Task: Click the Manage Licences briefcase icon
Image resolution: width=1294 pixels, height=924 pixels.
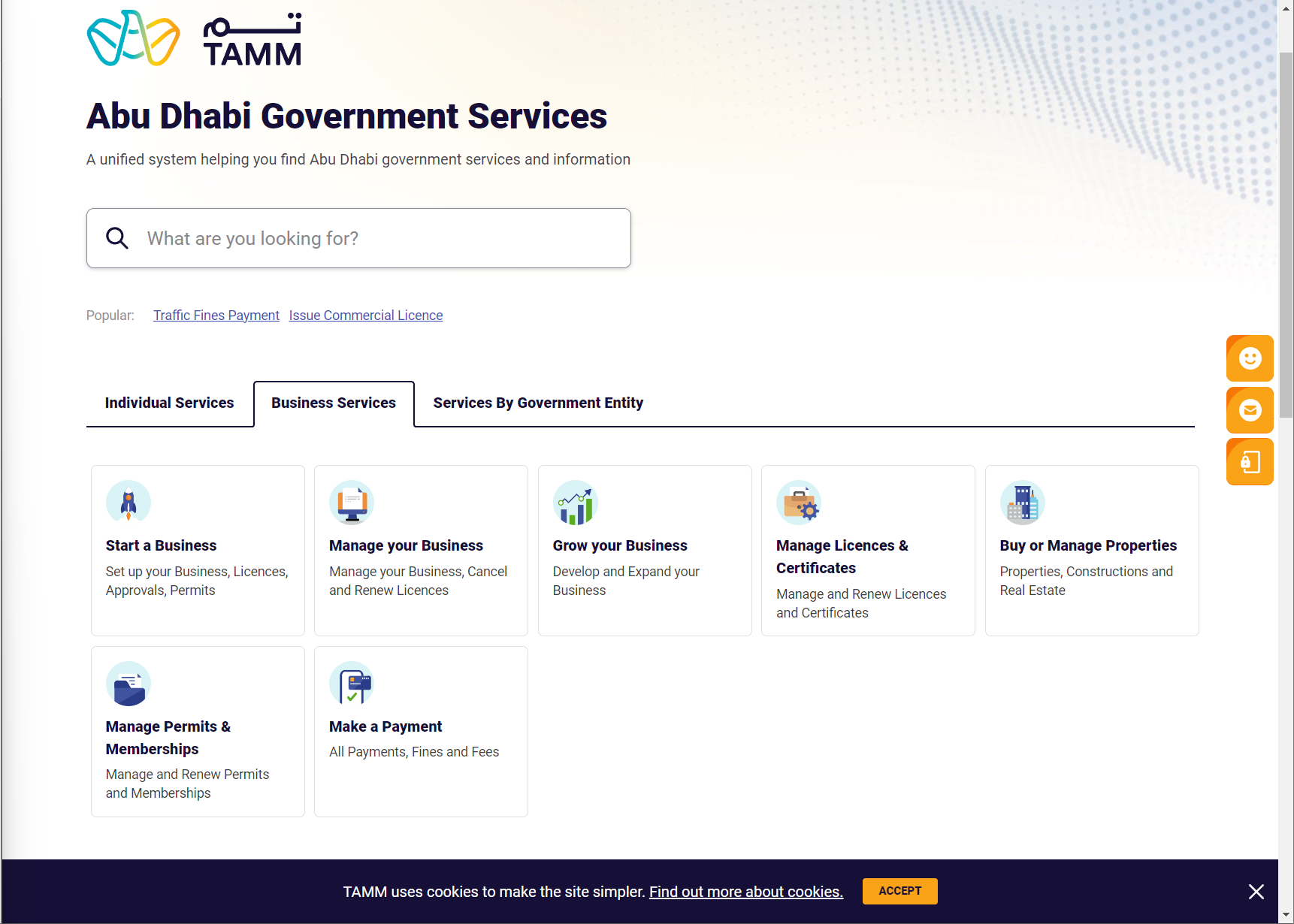Action: coord(799,503)
